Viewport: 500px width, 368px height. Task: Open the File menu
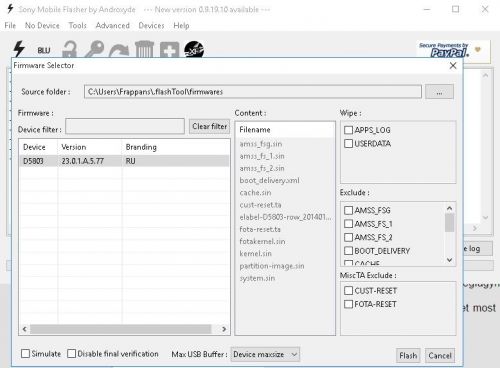click(x=10, y=26)
